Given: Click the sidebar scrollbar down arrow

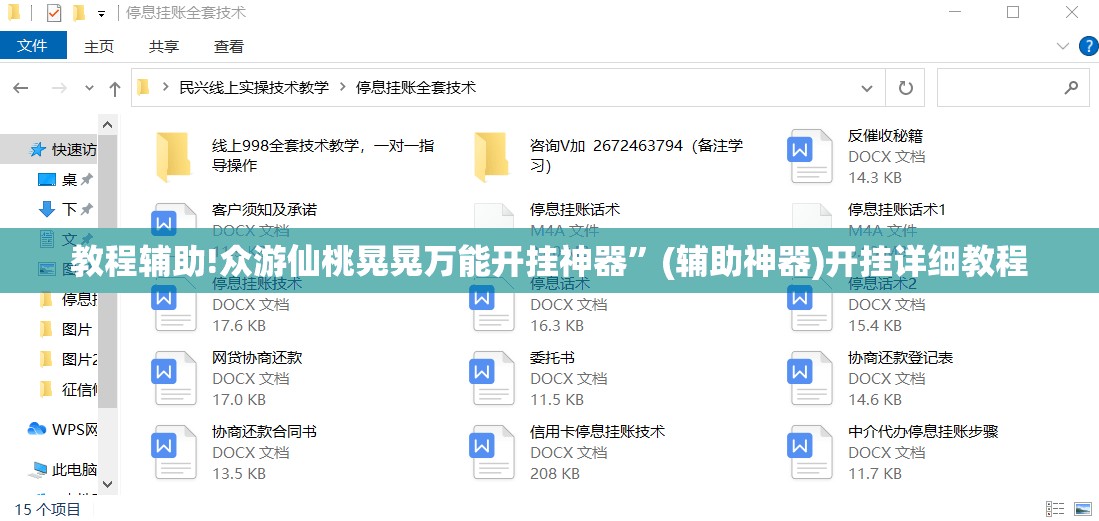Looking at the screenshot, I should pyautogui.click(x=107, y=484).
